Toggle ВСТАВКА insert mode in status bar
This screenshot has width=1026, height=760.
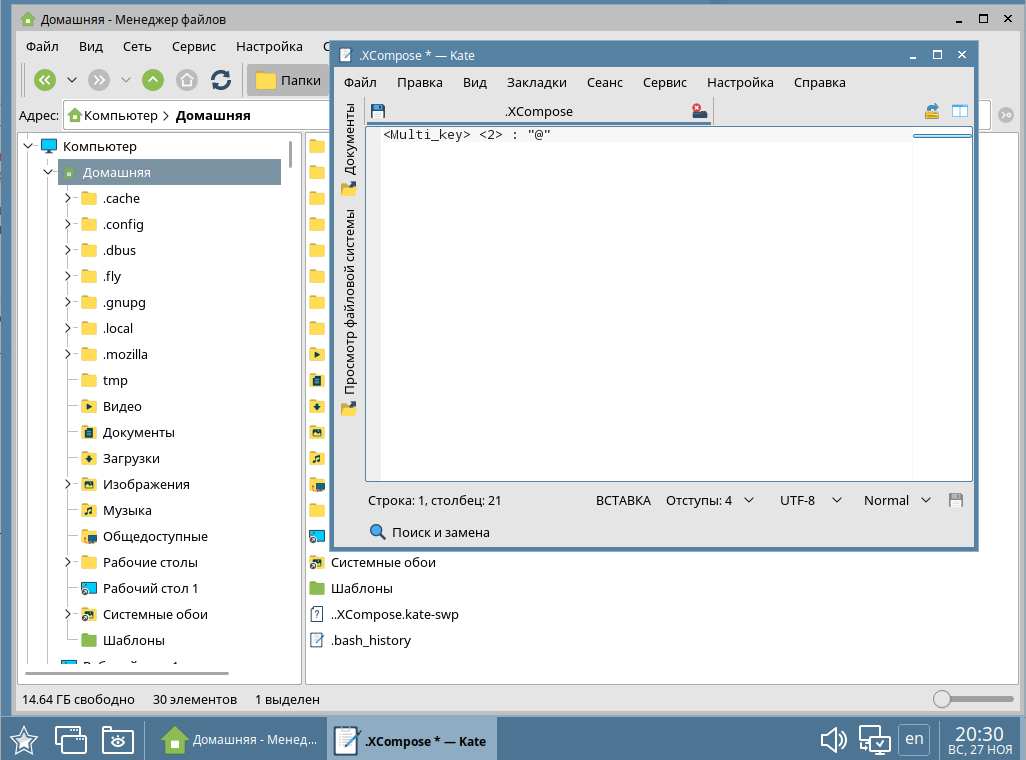pyautogui.click(x=623, y=500)
